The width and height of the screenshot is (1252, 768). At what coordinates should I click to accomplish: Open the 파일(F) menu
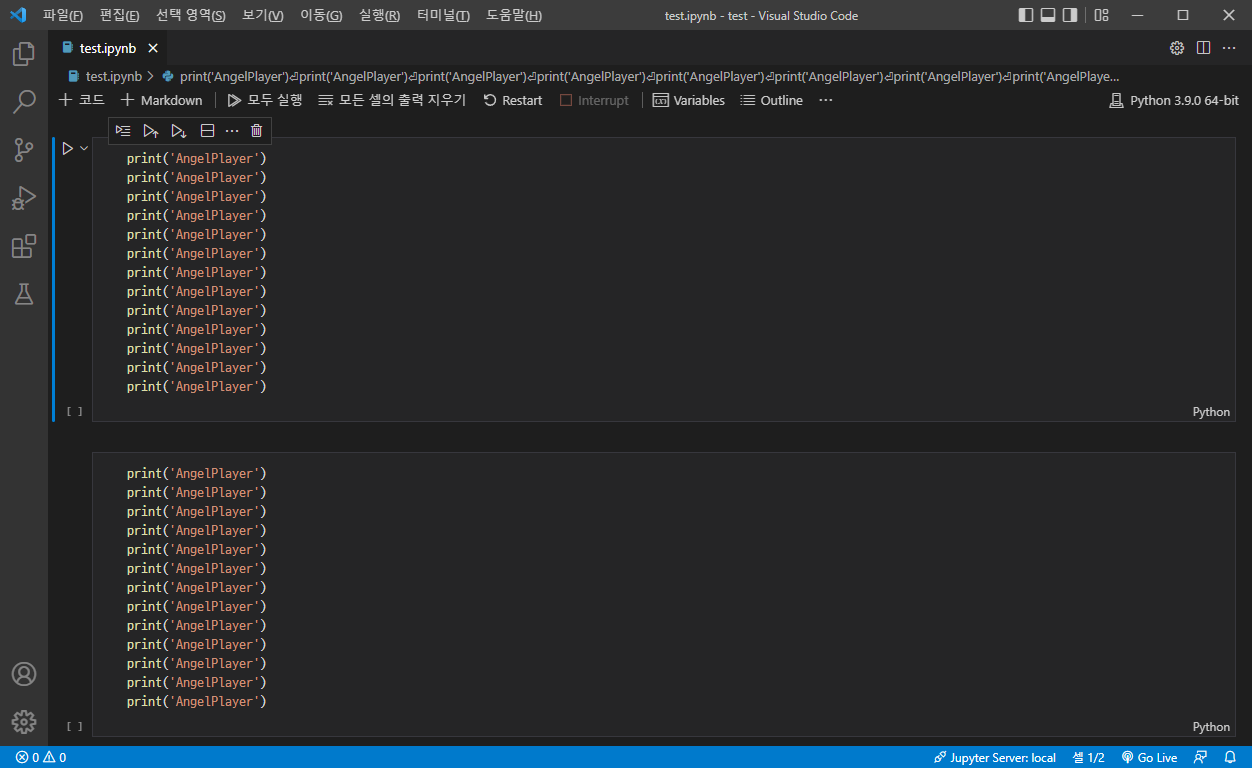tap(63, 15)
